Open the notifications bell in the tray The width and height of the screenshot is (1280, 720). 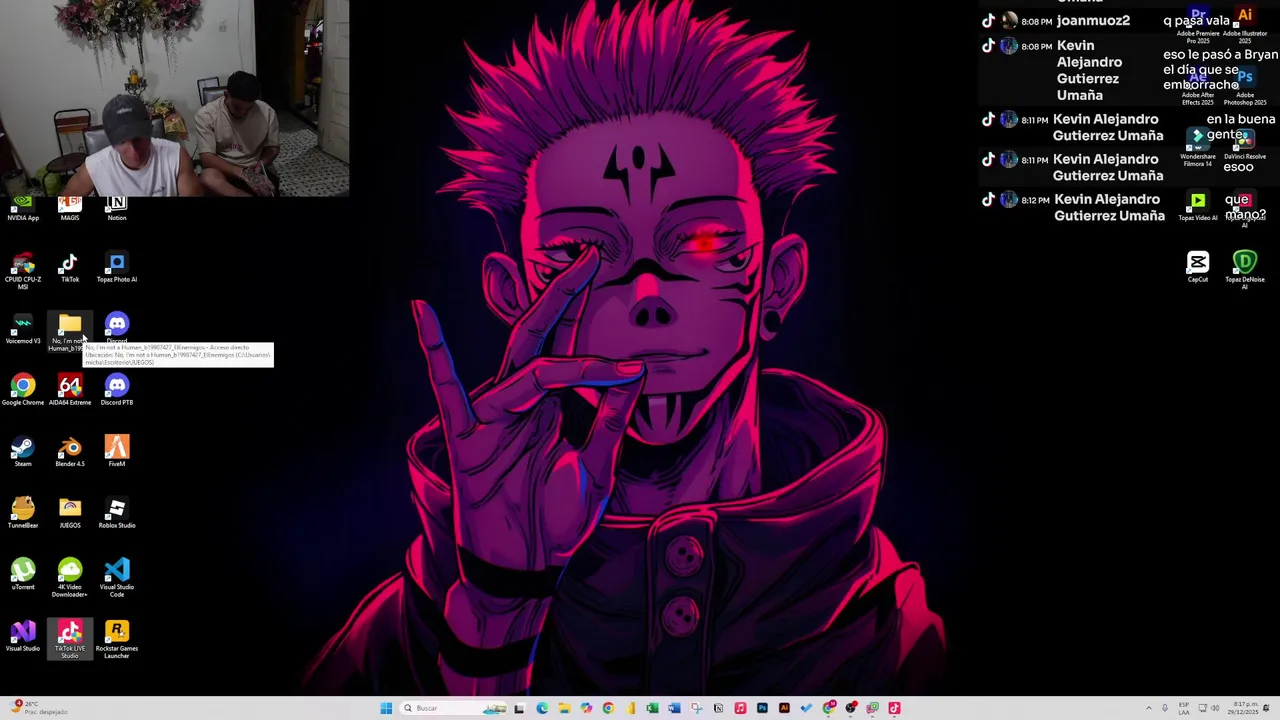coord(1267,708)
